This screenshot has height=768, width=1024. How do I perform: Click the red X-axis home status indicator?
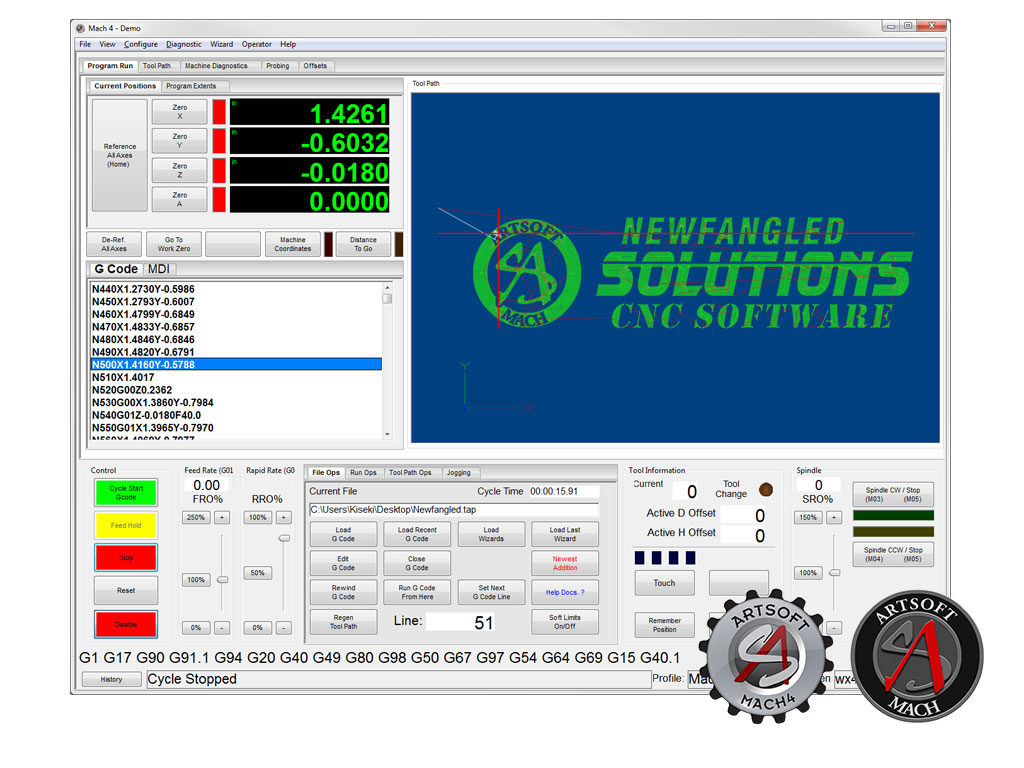[219, 112]
